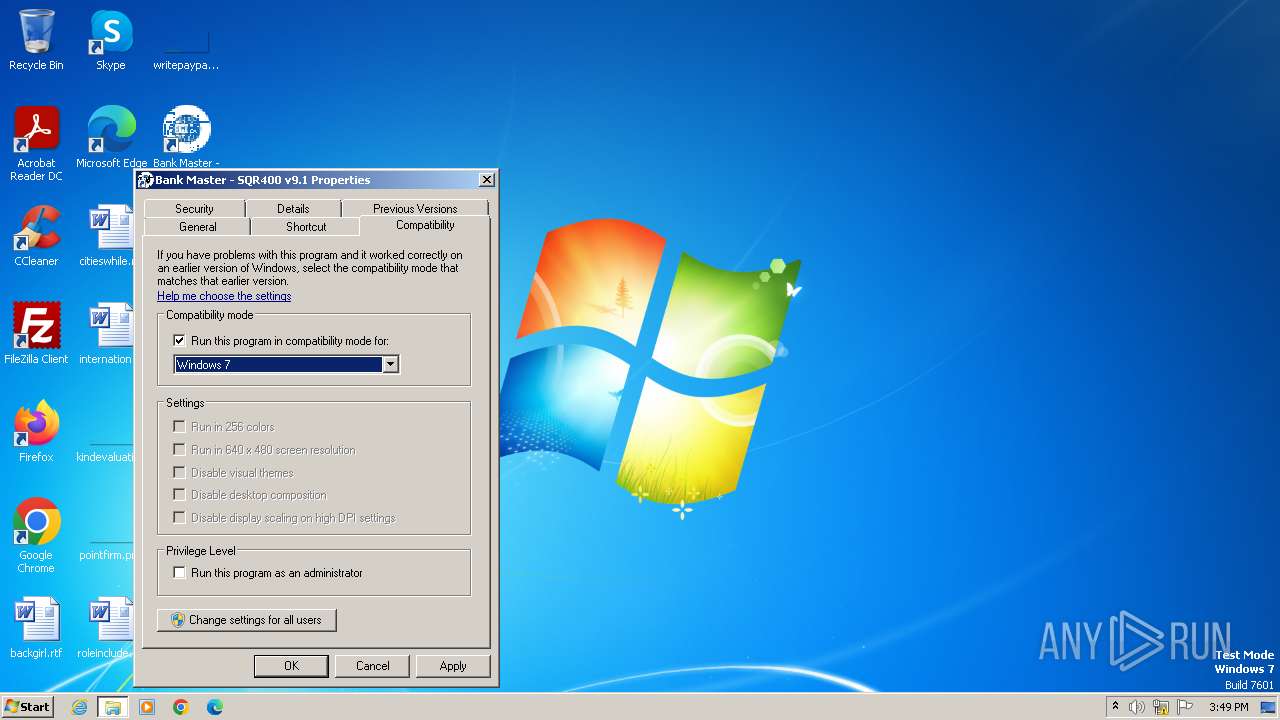The width and height of the screenshot is (1280, 720).
Task: Open Windows Explorer in the taskbar
Action: 113,707
